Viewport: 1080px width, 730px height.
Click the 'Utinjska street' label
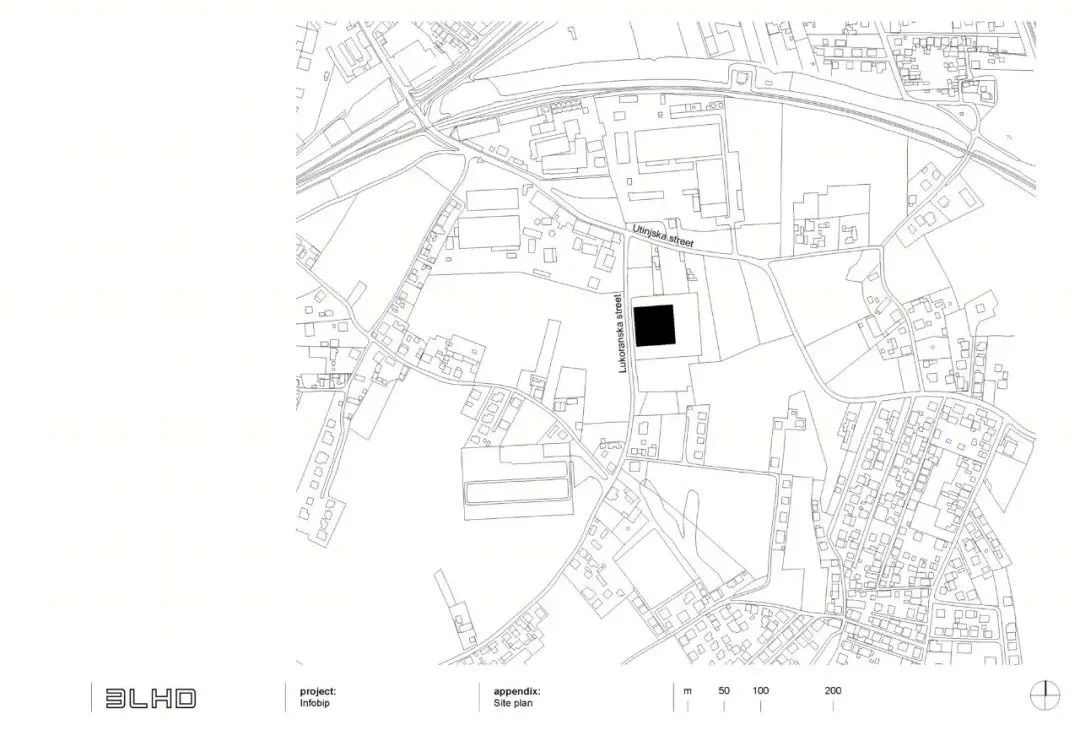click(663, 236)
